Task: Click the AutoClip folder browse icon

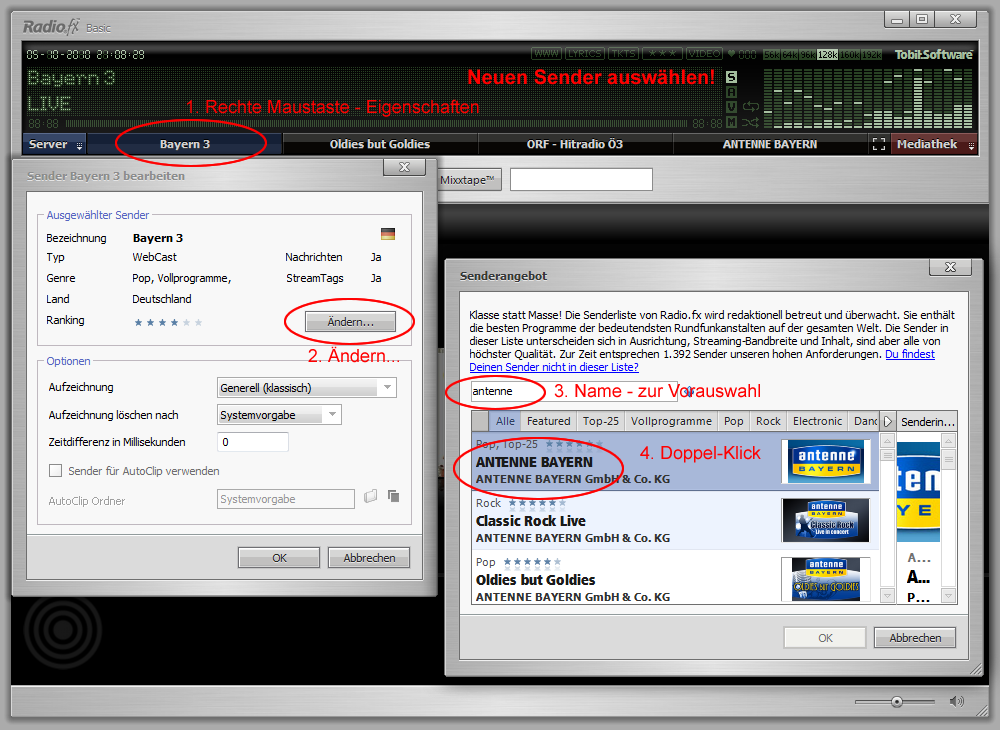Action: click(371, 497)
